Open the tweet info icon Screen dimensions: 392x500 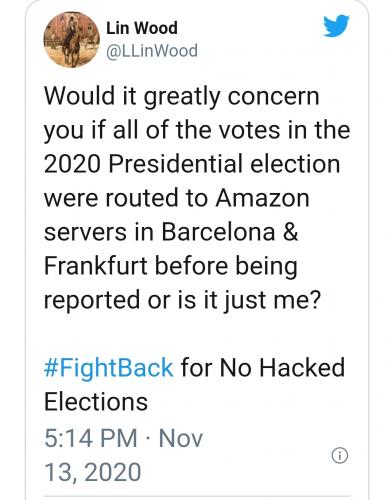tap(340, 455)
